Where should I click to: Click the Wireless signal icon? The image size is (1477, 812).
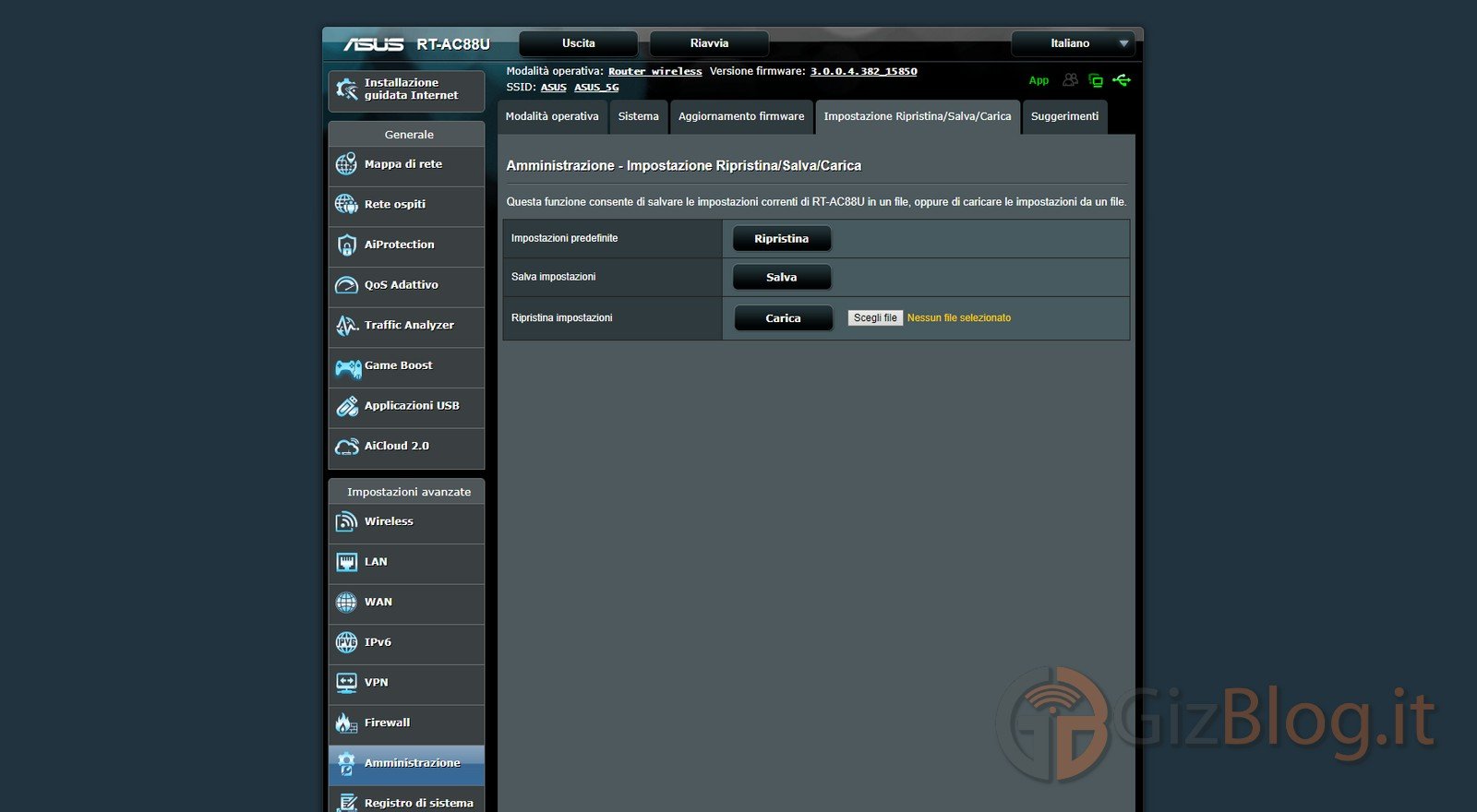[346, 522]
